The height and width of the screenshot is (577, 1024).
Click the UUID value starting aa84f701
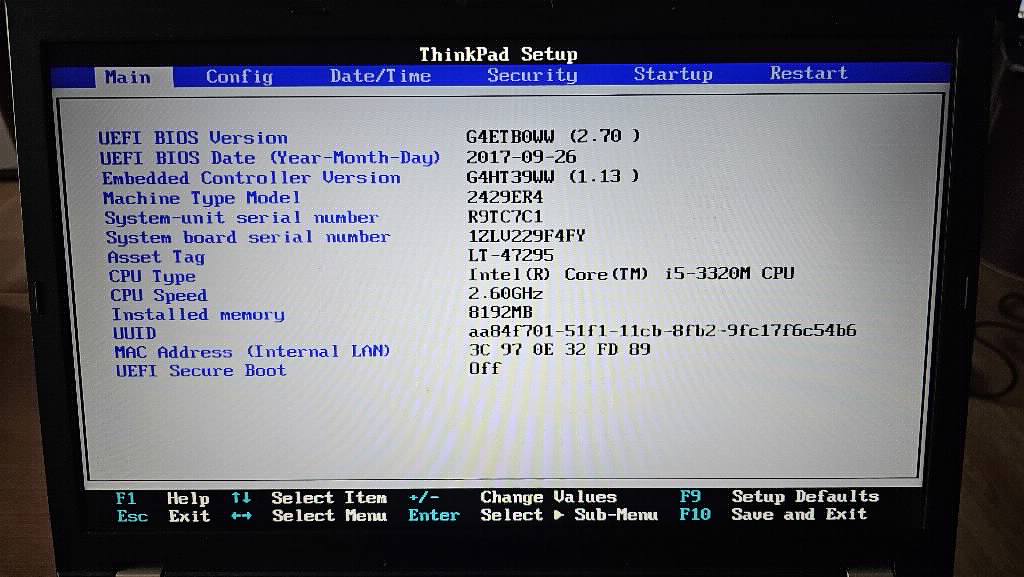point(662,330)
